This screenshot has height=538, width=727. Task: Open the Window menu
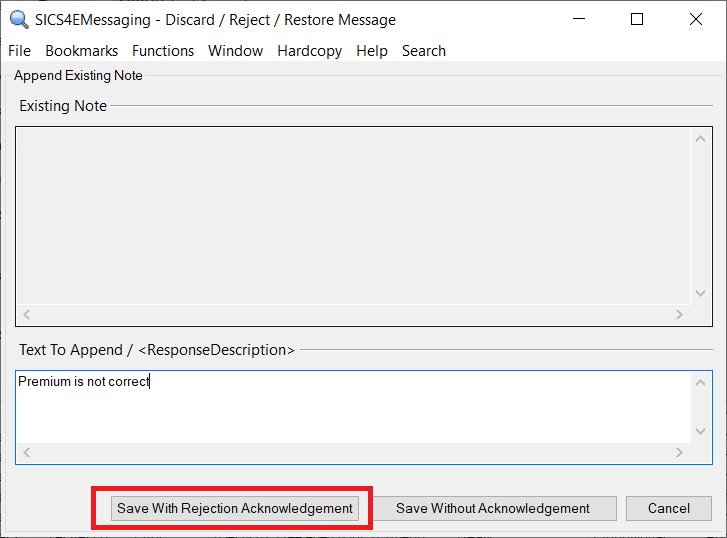coord(235,51)
